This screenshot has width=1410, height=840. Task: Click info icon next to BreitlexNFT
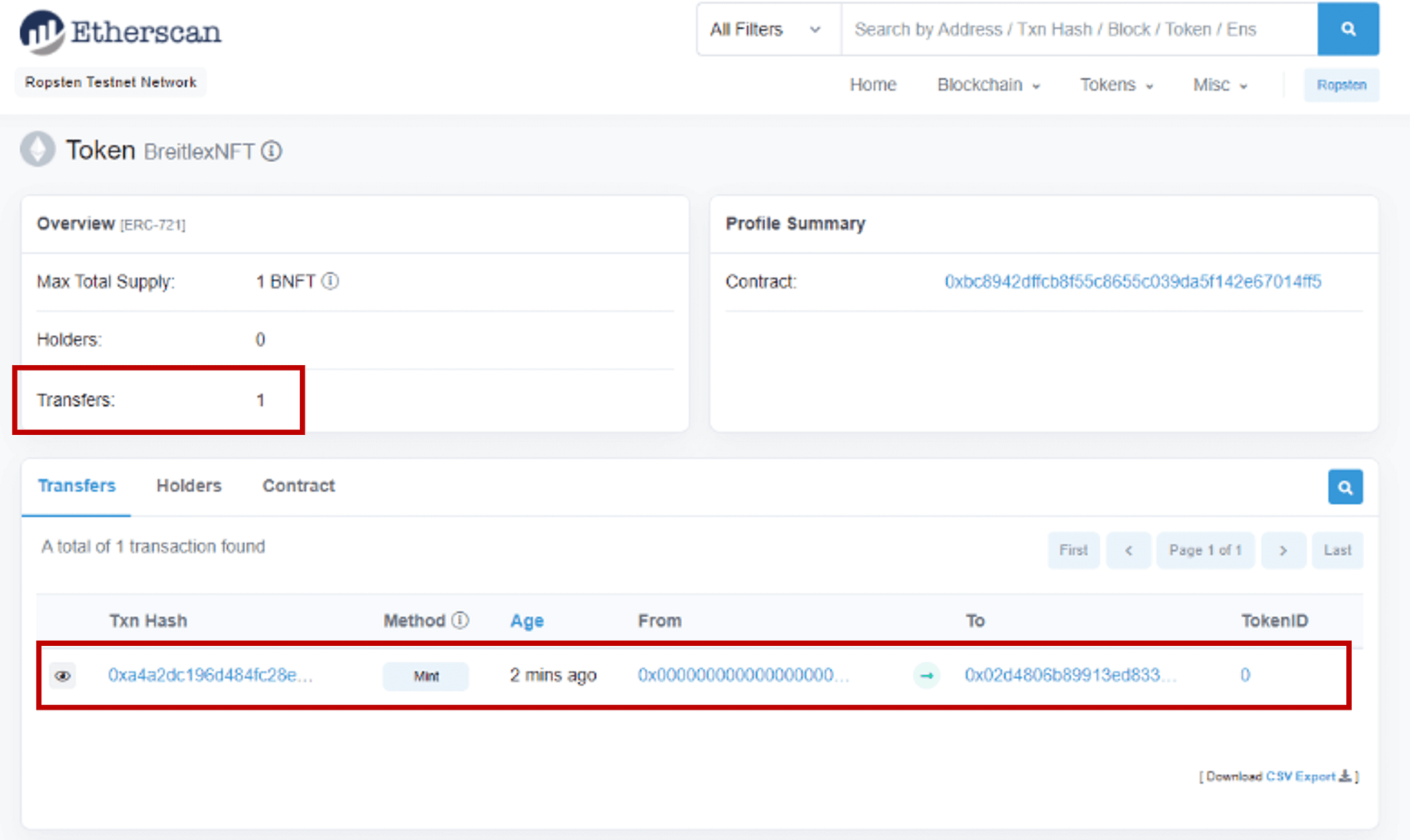(272, 151)
